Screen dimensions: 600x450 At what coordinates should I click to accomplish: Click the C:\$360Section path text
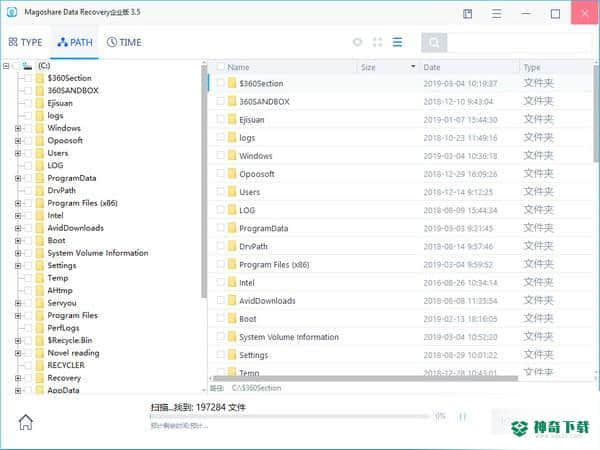point(256,388)
